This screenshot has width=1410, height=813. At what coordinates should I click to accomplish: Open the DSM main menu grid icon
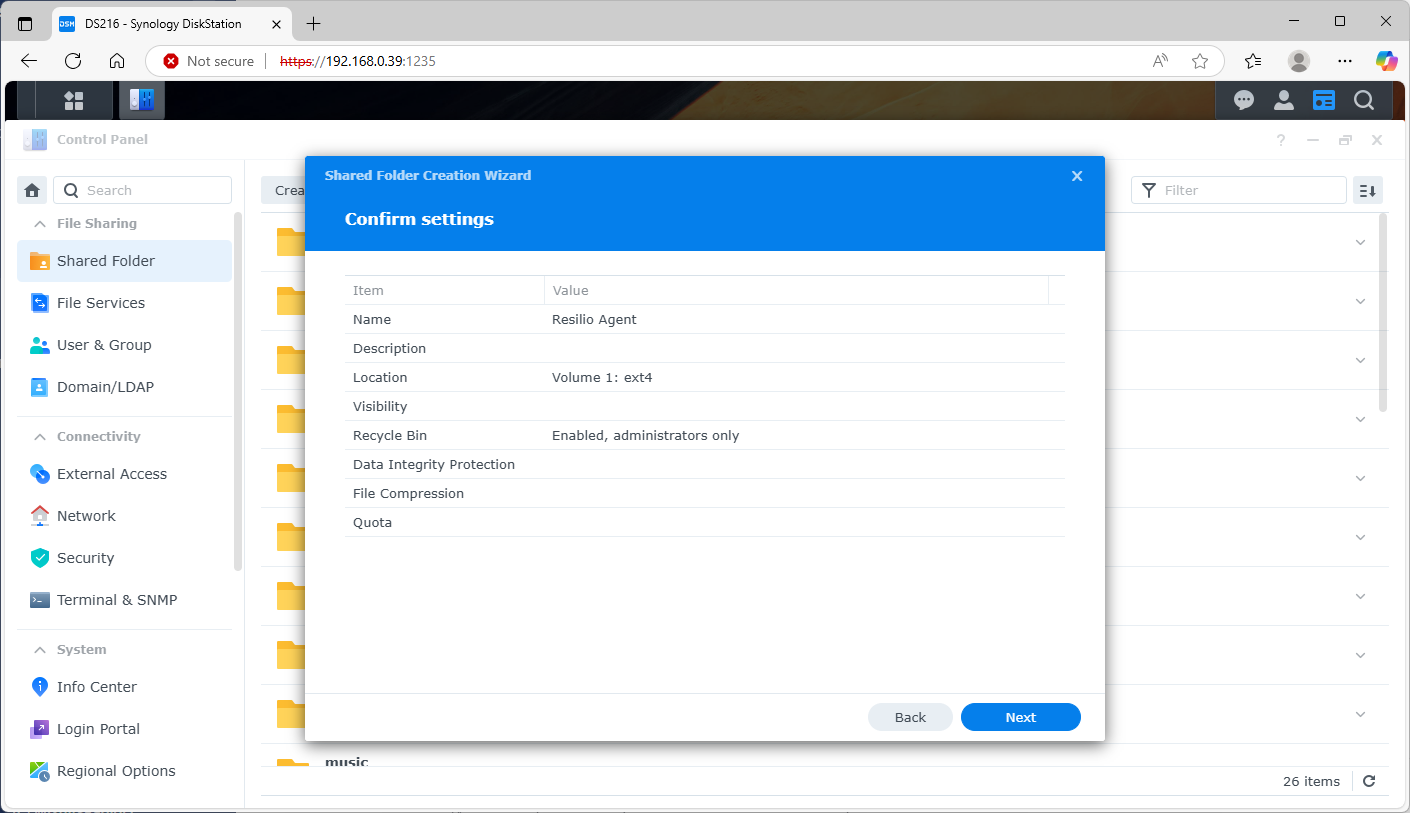click(74, 100)
